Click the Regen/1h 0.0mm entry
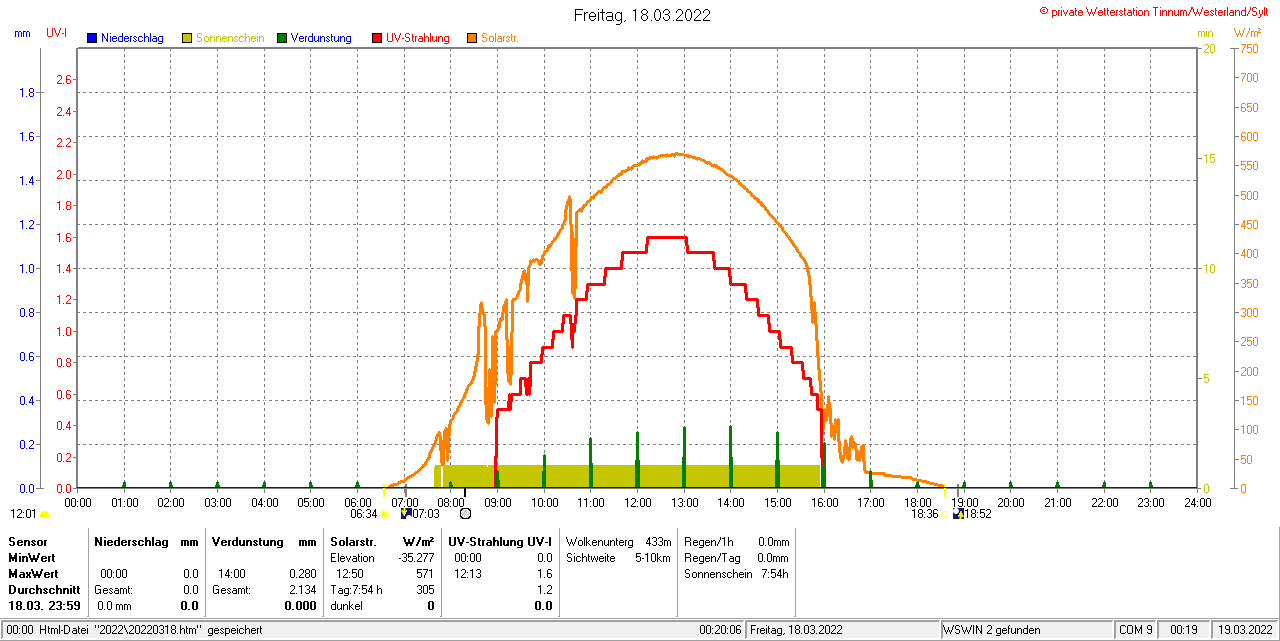 (x=736, y=541)
